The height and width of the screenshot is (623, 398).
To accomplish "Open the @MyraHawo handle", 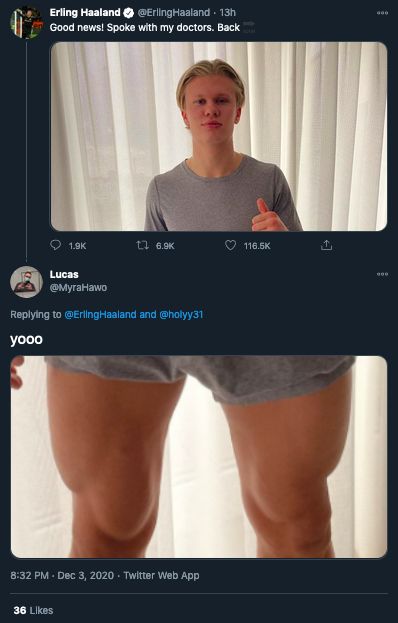I will point(78,288).
